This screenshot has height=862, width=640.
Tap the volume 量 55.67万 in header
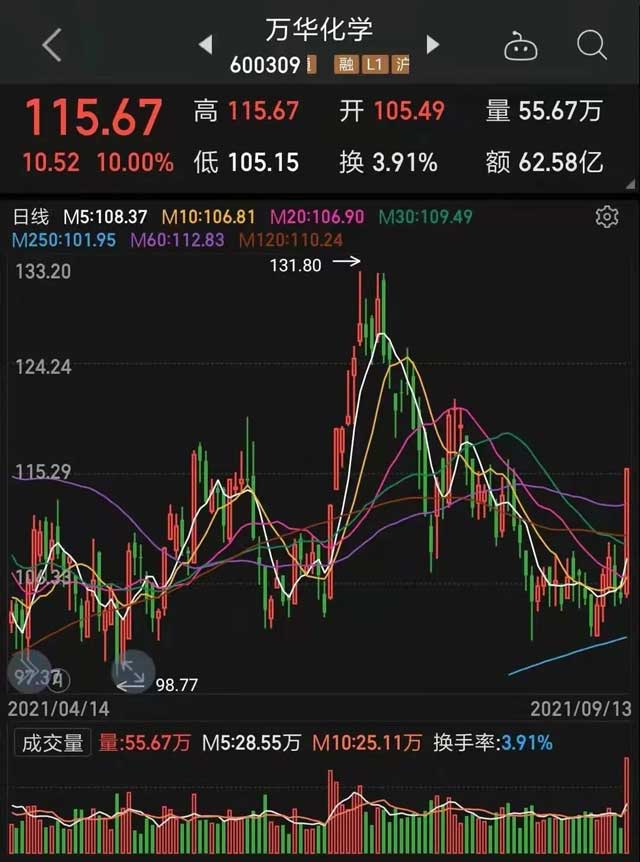pyautogui.click(x=544, y=111)
